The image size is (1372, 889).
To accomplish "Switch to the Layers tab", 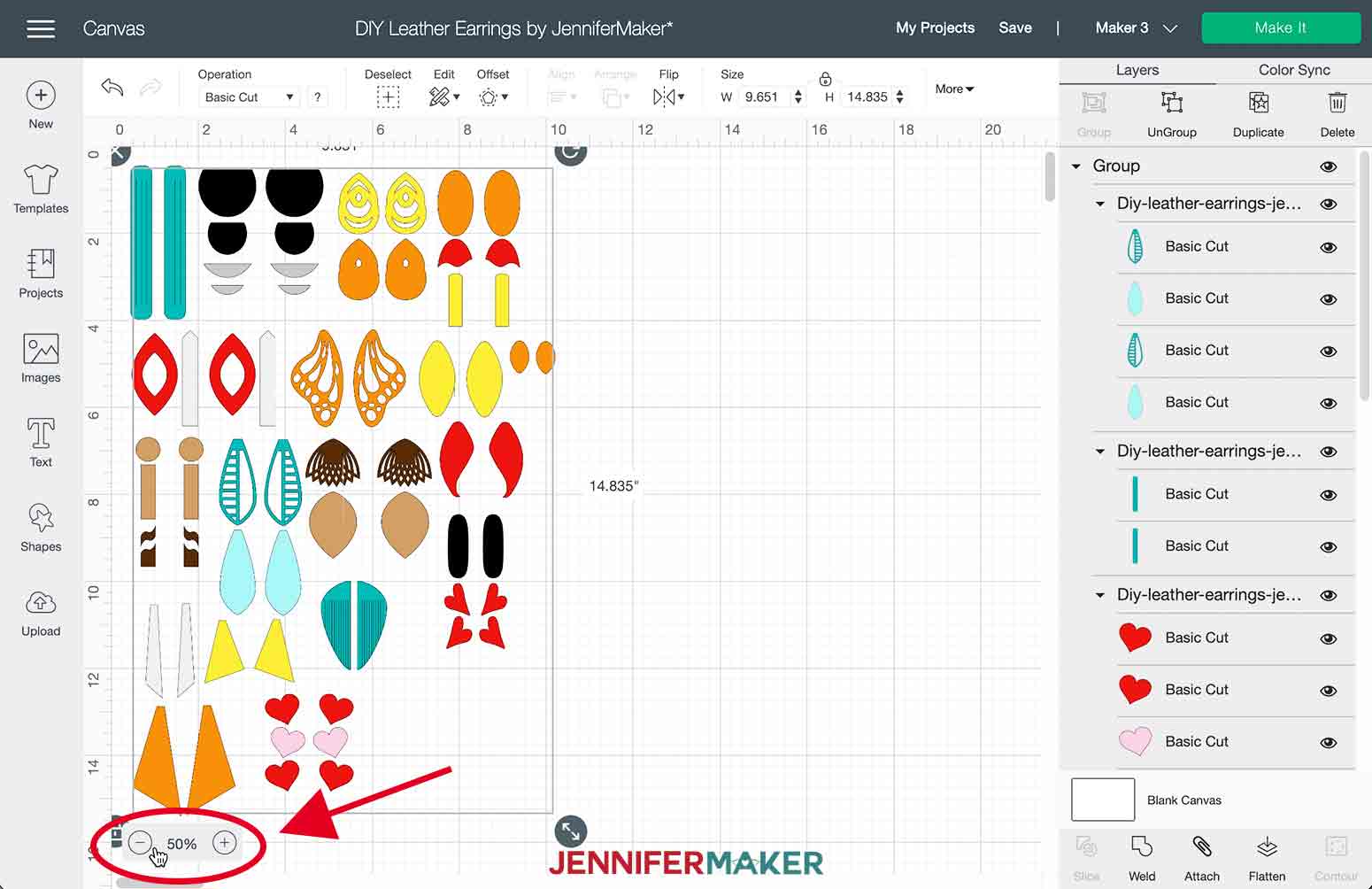I will pos(1137,70).
